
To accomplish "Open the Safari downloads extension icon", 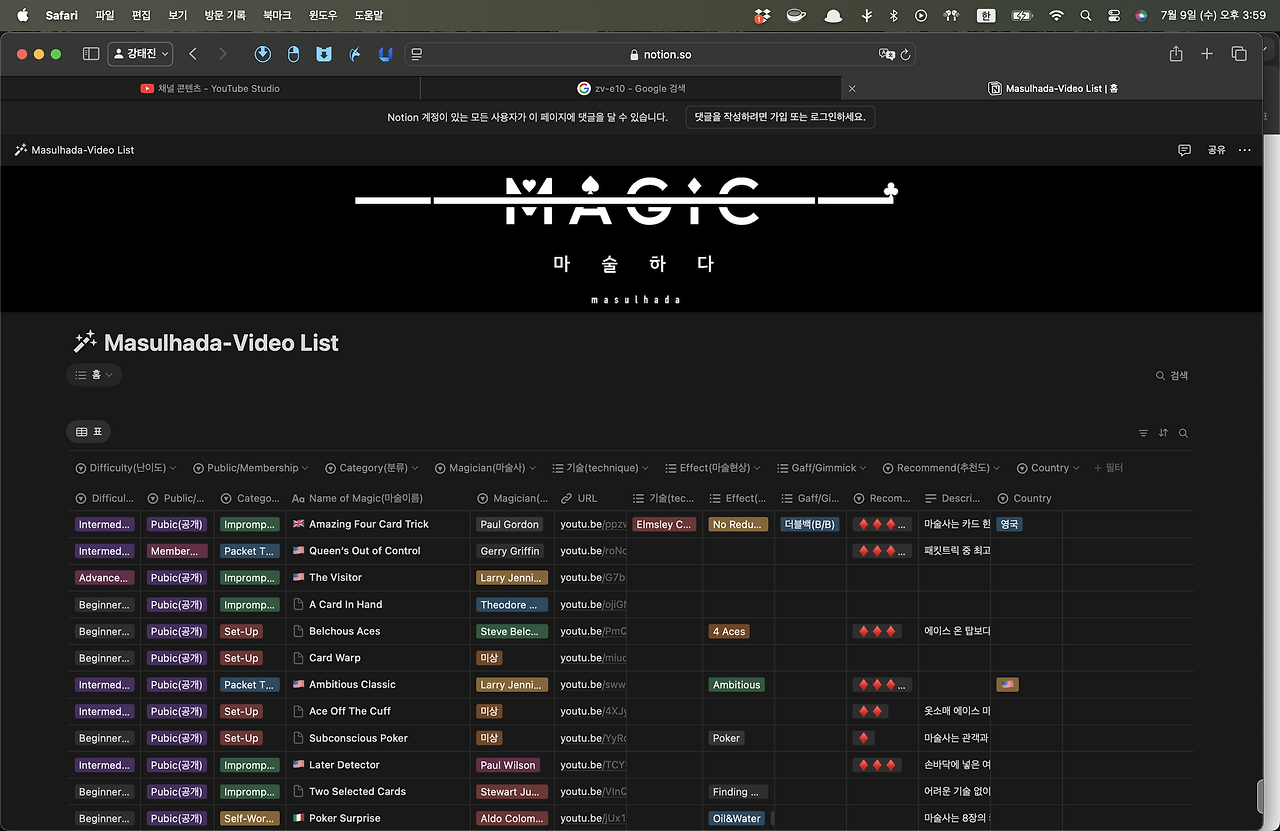I will click(263, 54).
